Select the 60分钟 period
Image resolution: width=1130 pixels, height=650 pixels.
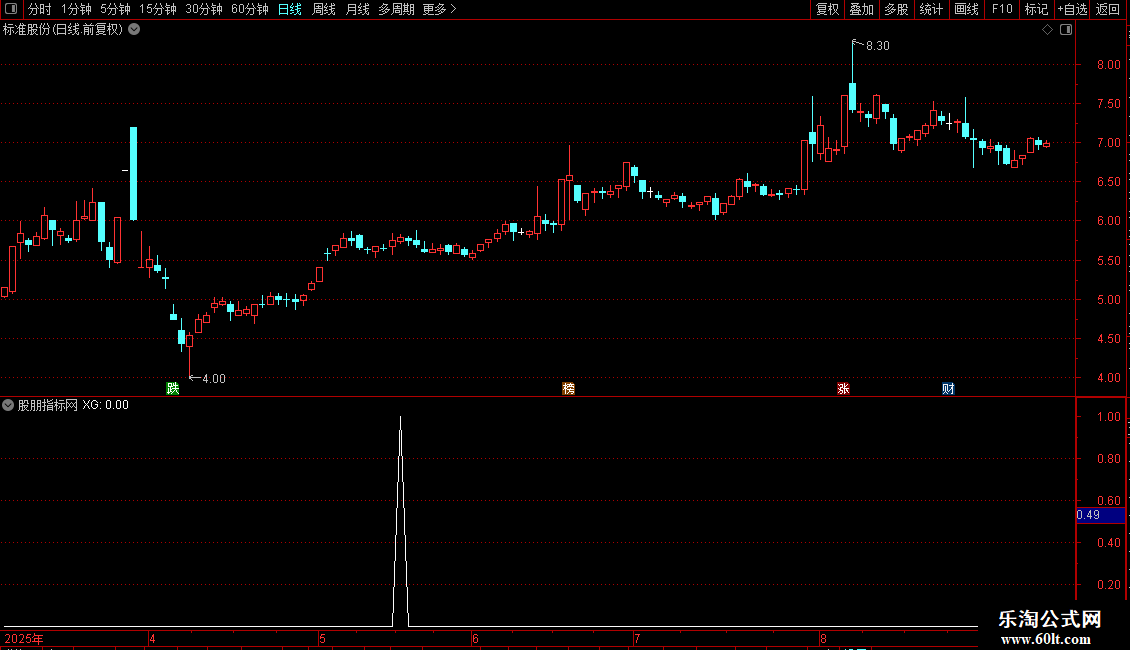point(250,9)
